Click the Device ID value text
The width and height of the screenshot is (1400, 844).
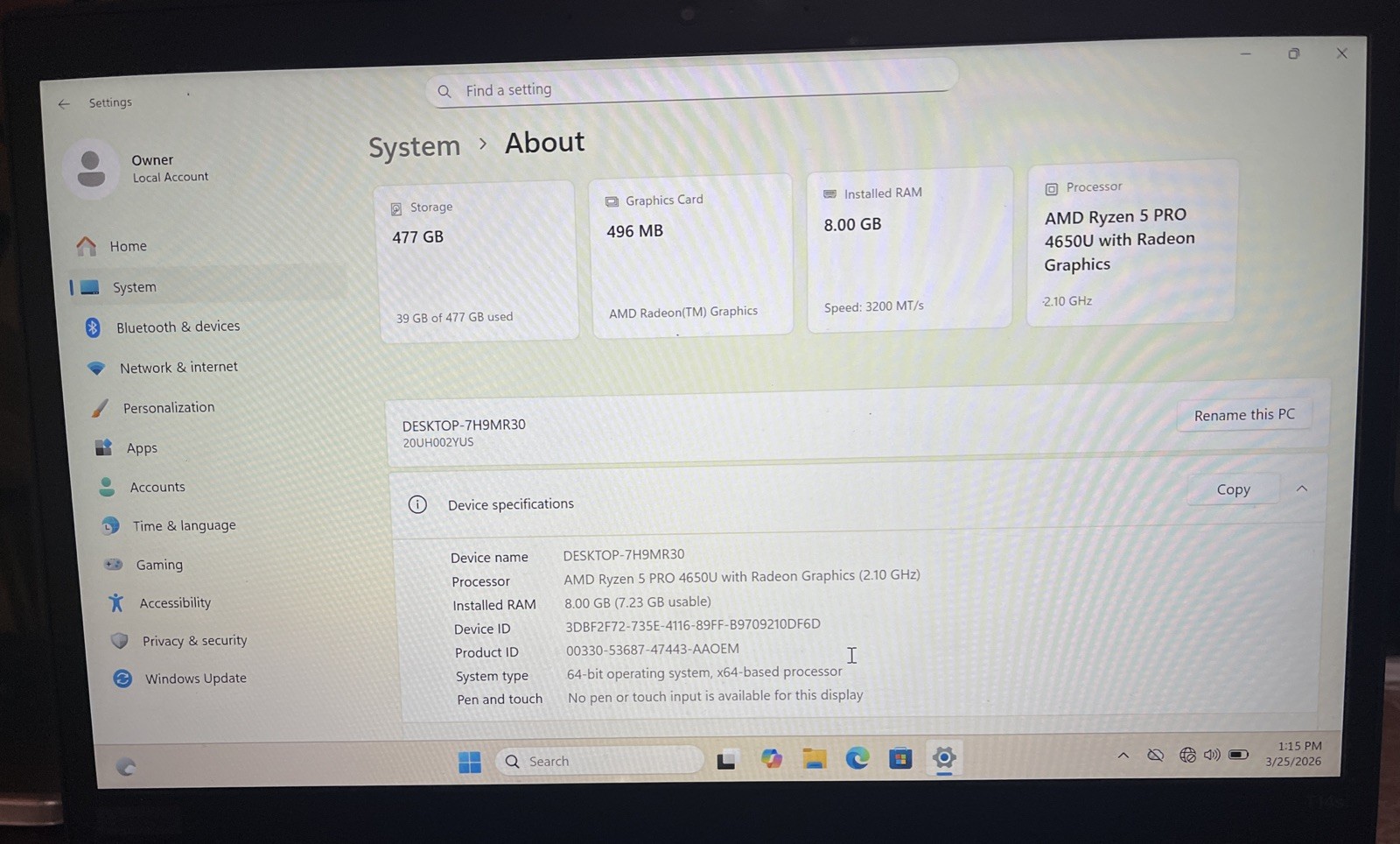click(x=692, y=625)
